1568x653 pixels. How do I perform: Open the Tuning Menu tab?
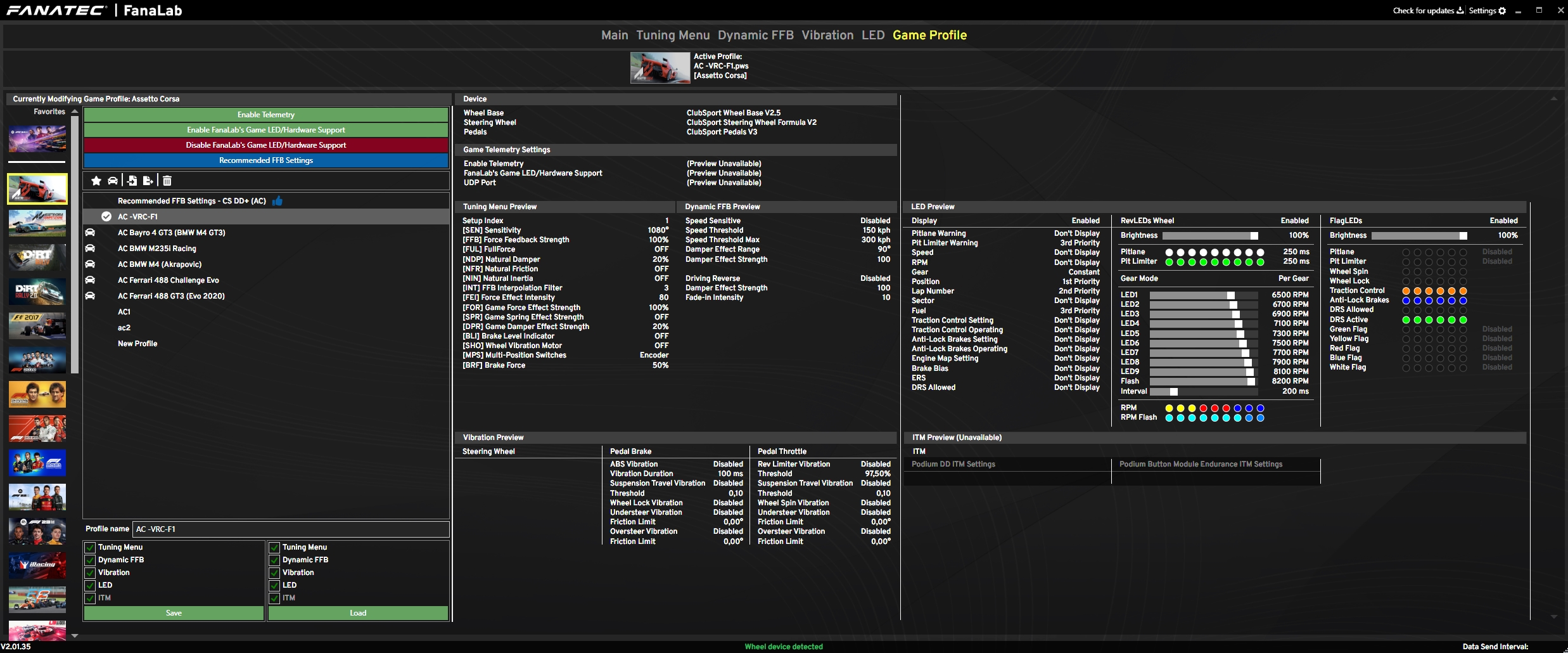point(673,36)
